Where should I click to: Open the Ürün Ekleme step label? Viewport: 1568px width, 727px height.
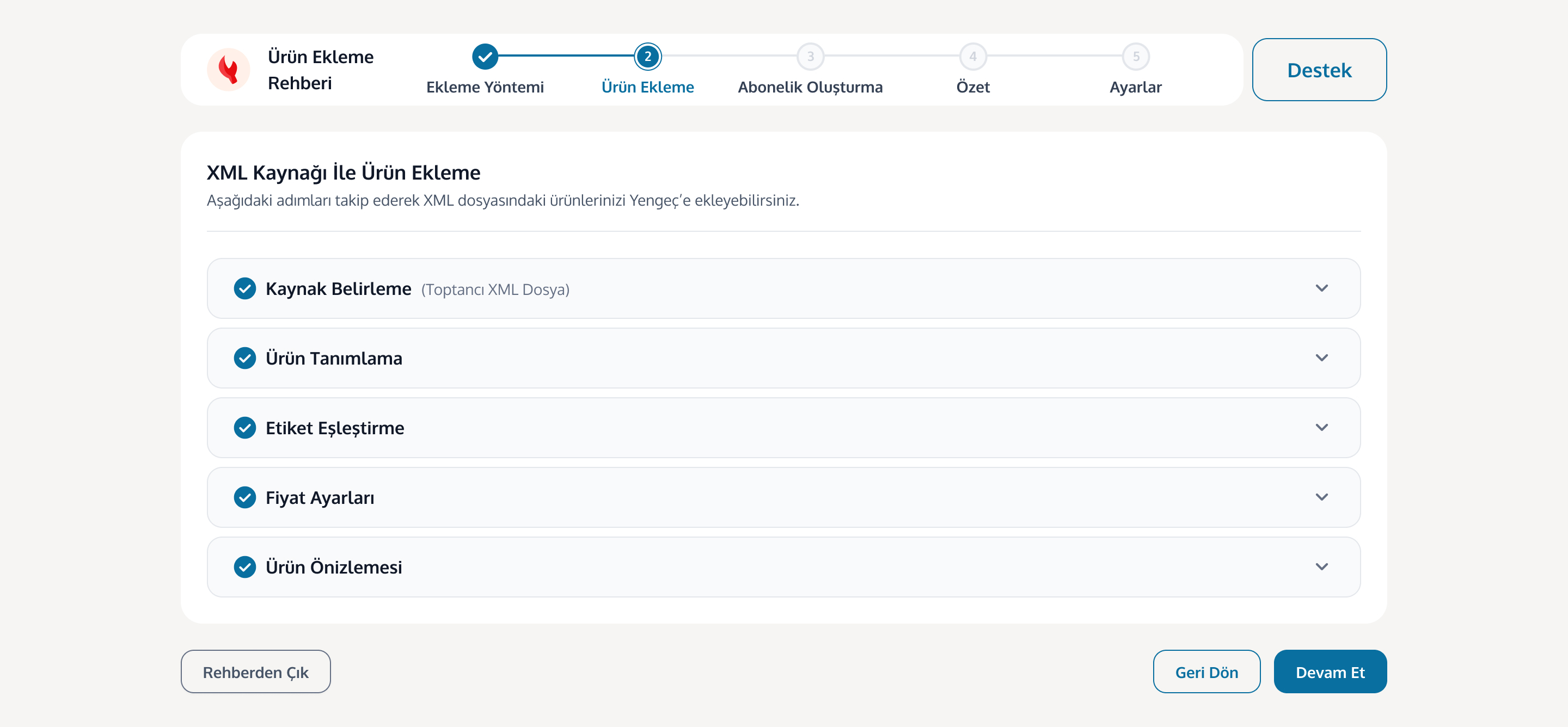[648, 87]
